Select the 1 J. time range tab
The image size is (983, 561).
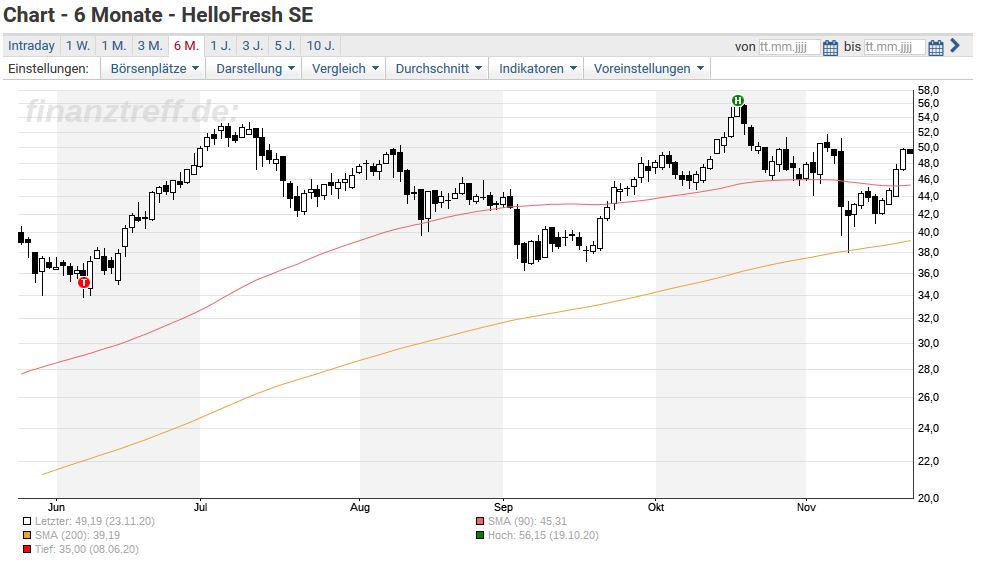click(221, 46)
